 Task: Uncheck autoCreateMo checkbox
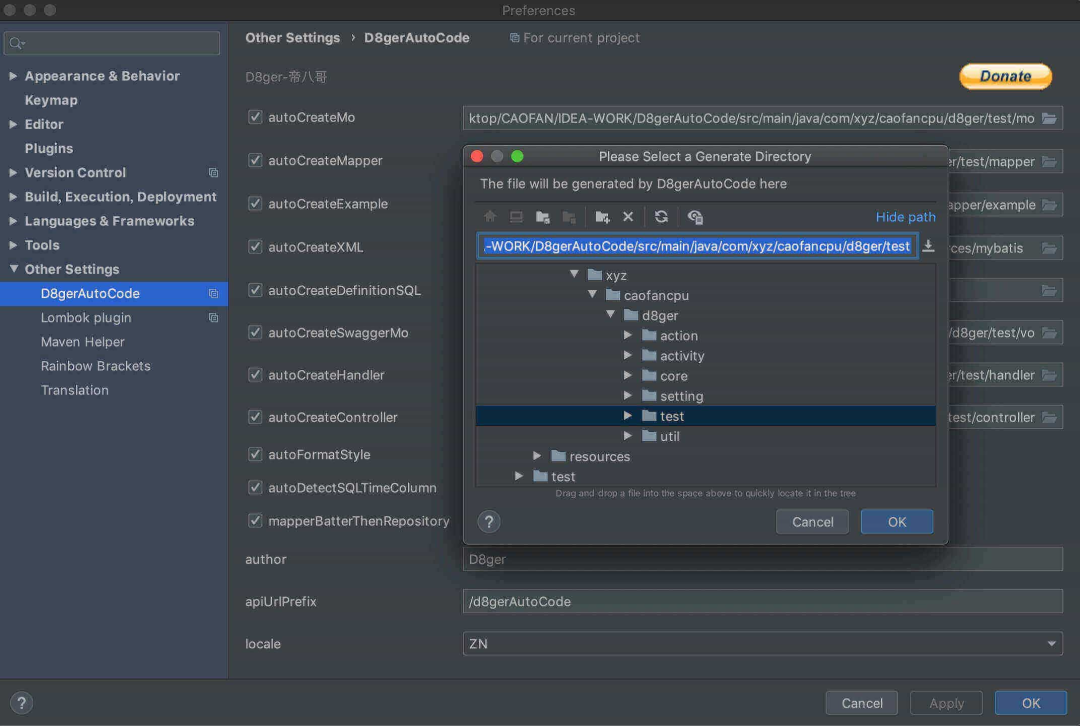(x=255, y=117)
